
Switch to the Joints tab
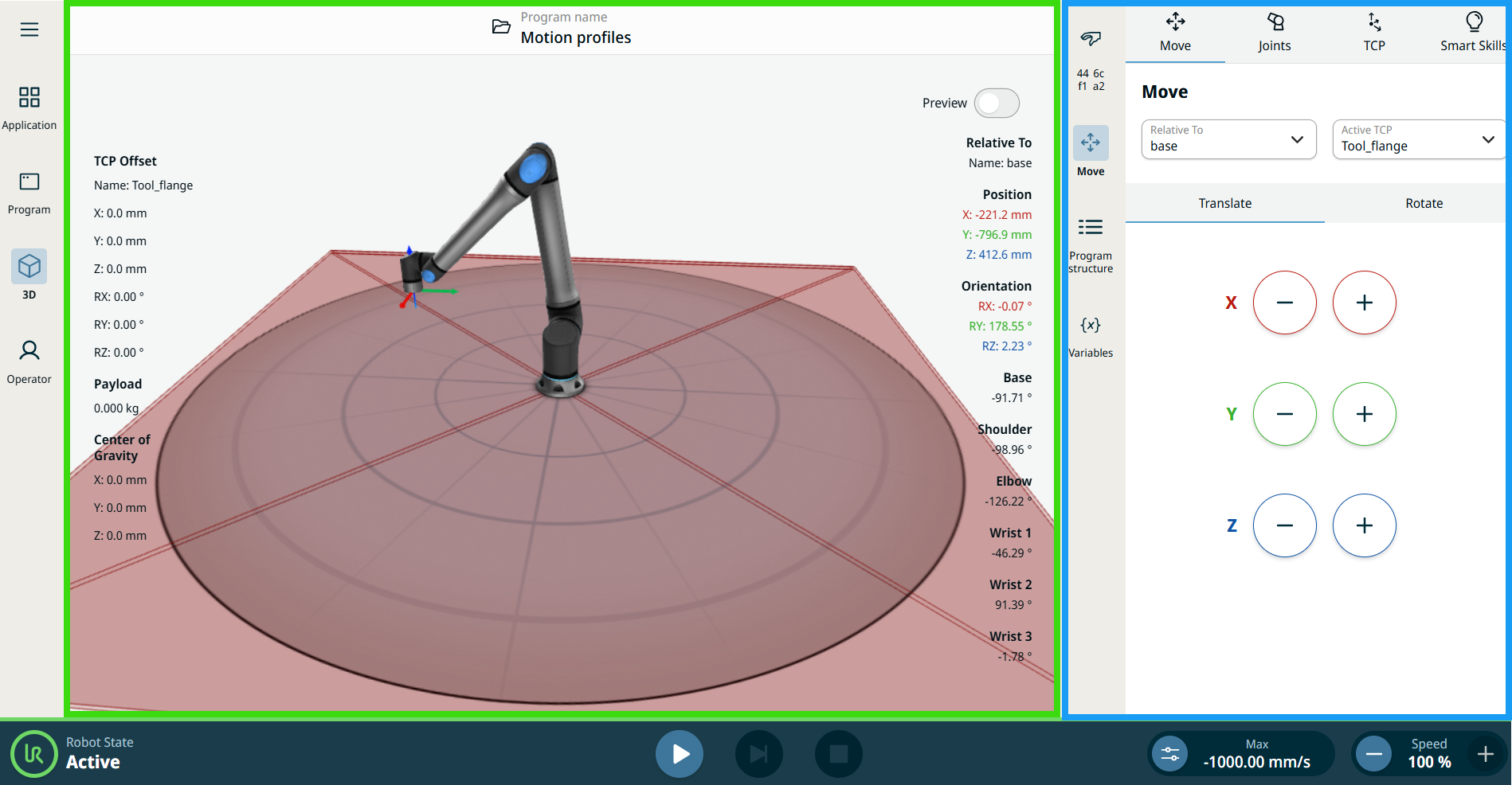pyautogui.click(x=1275, y=32)
